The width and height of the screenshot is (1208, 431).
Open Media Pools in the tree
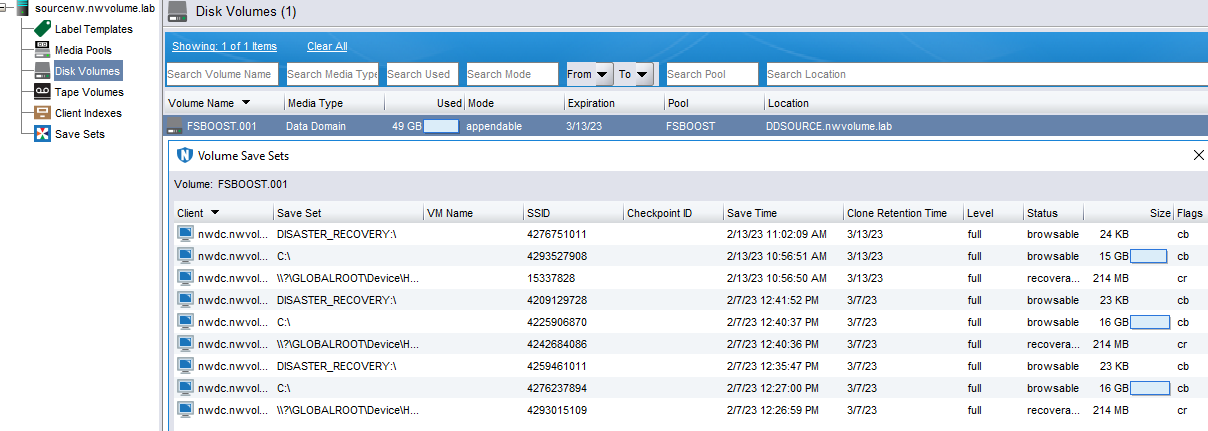83,50
